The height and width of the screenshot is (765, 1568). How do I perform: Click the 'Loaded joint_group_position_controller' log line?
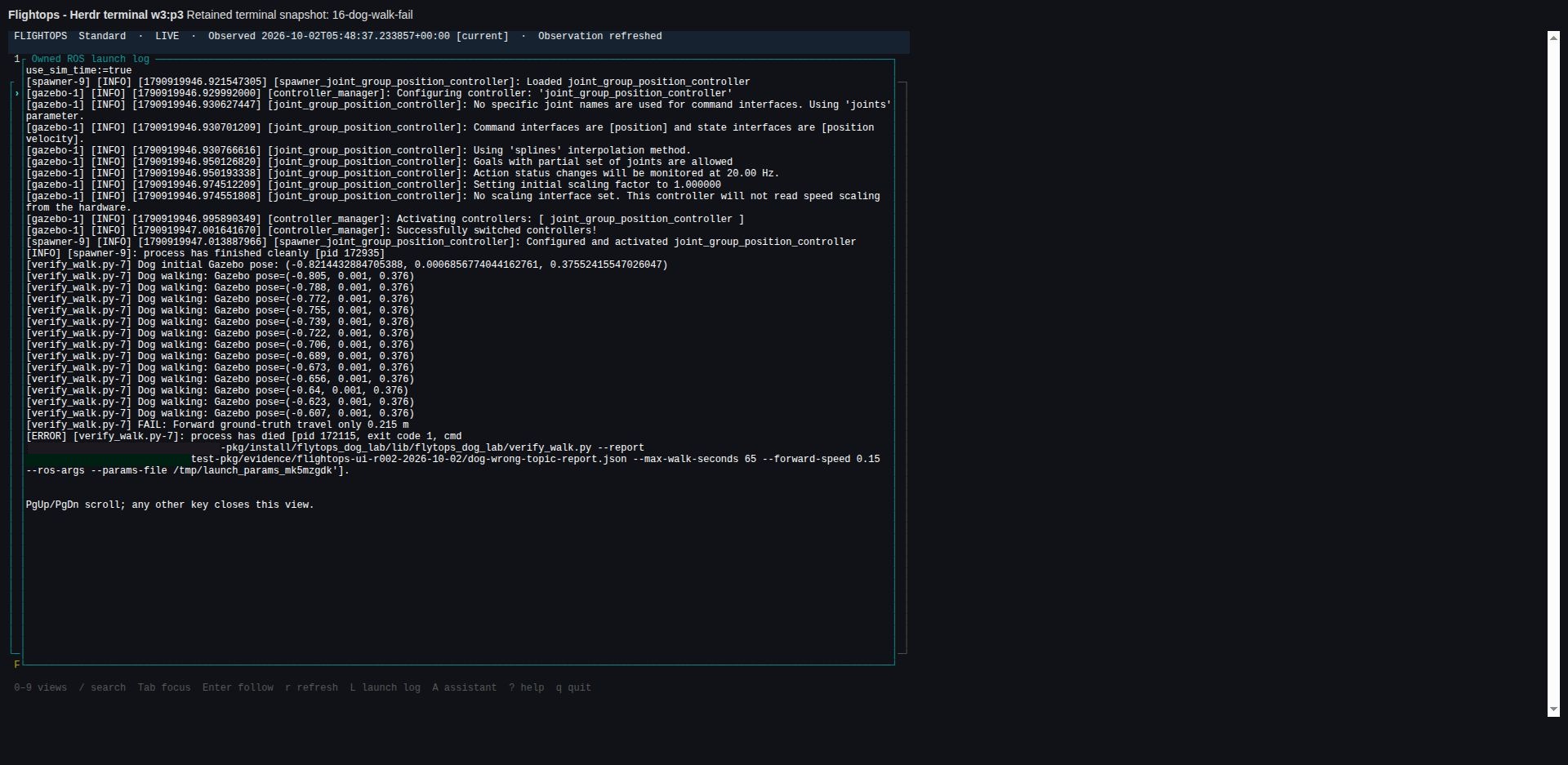[x=388, y=82]
